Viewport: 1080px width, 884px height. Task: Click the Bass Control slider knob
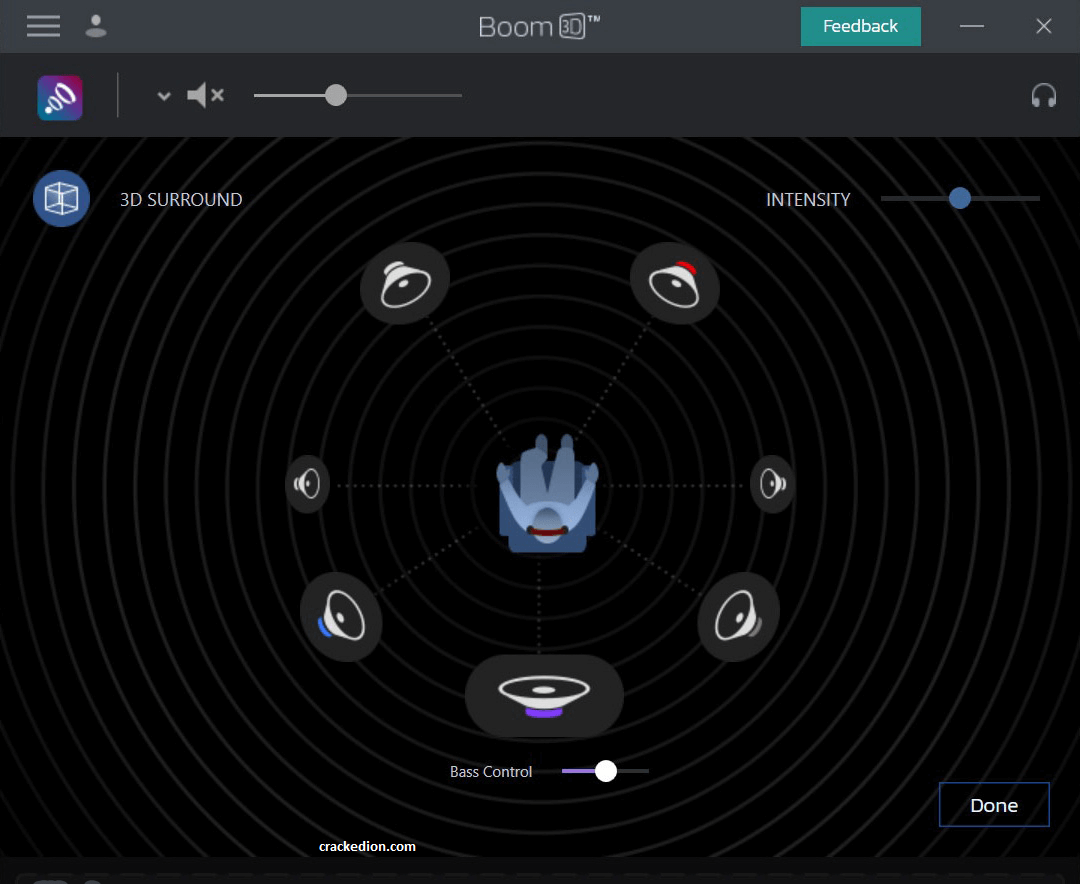point(605,771)
